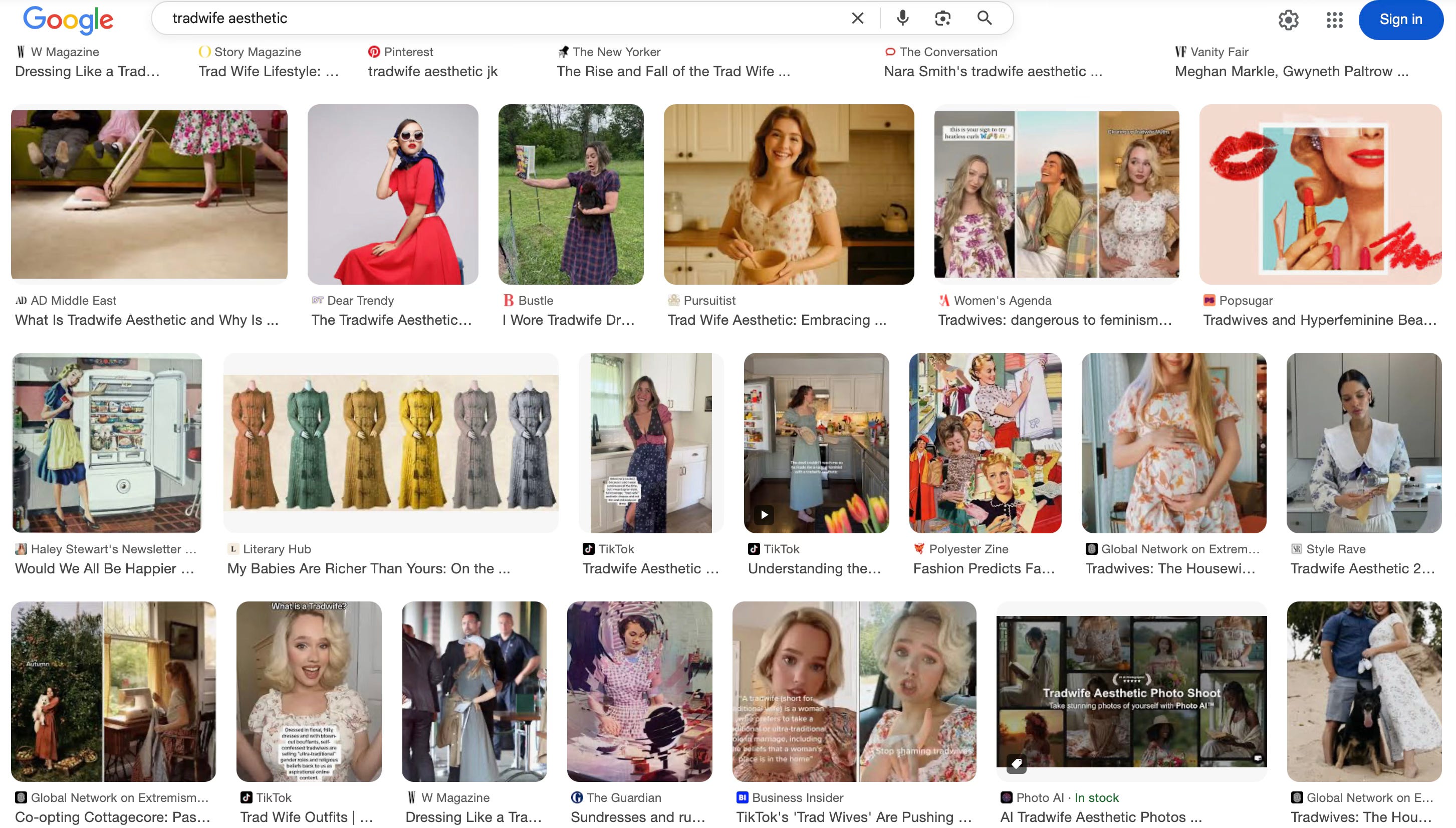This screenshot has height=828, width=1456.
Task: Open Vanity Fair Meghan Markle result link
Action: (x=1291, y=72)
